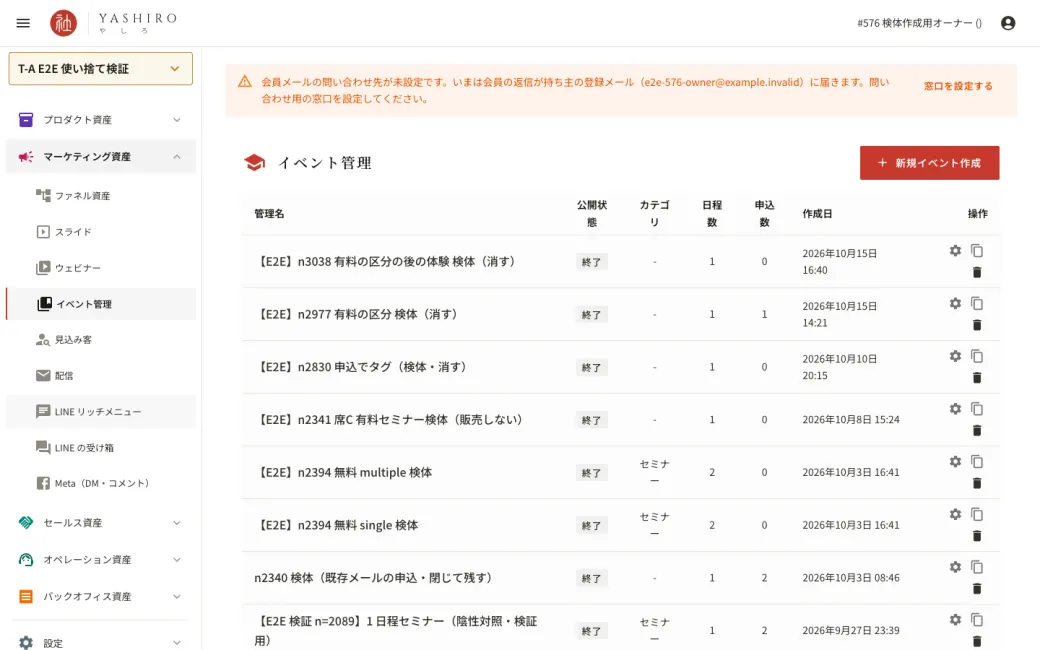Click the 新規イベント作成 button
Image resolution: width=1040 pixels, height=650 pixels.
(x=929, y=163)
